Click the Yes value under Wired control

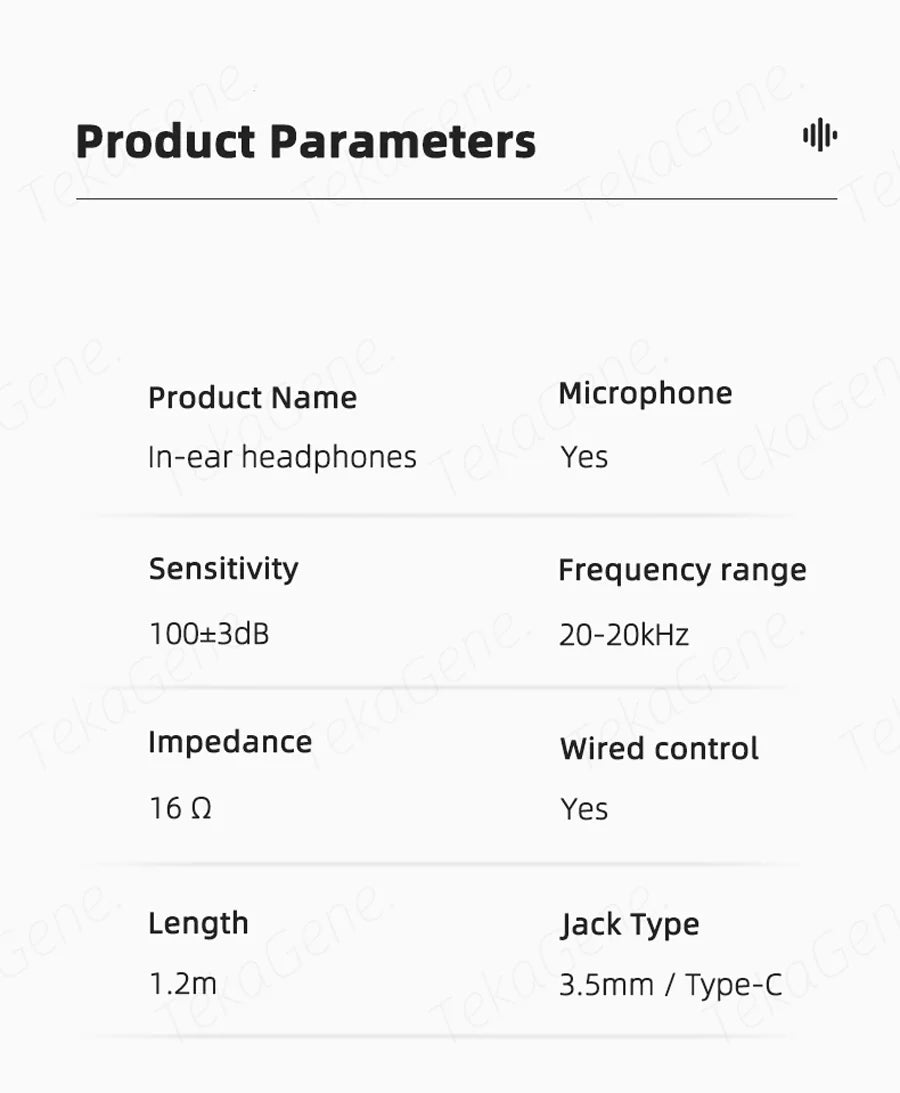[x=584, y=808]
